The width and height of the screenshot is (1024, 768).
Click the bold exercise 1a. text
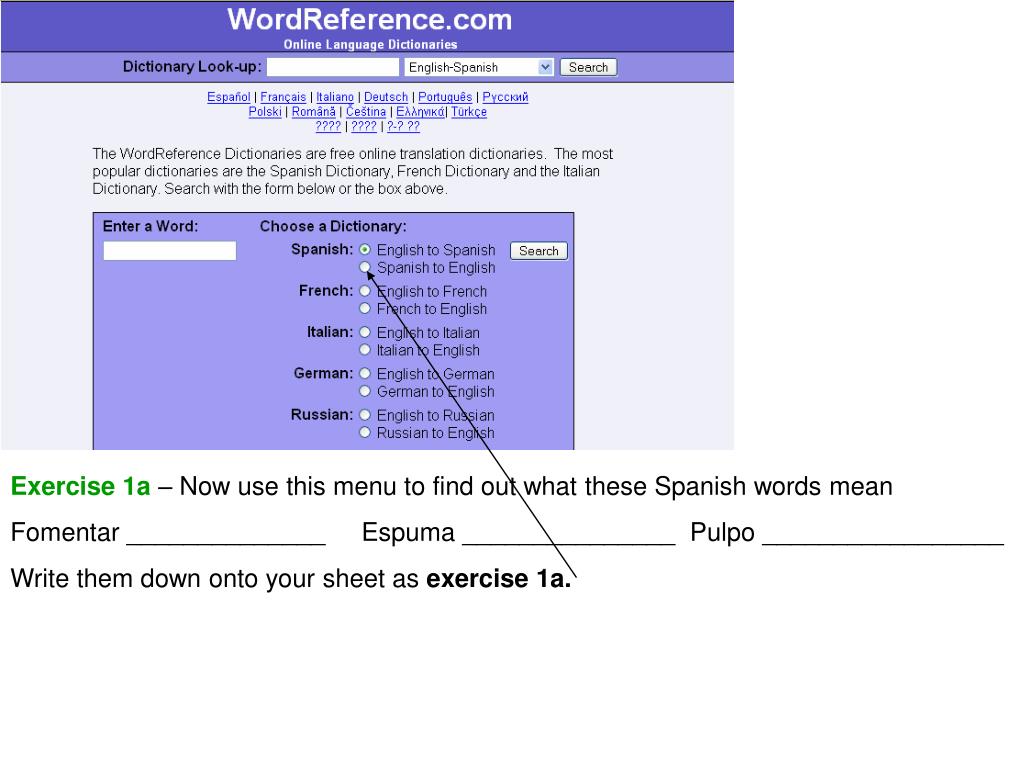(499, 579)
